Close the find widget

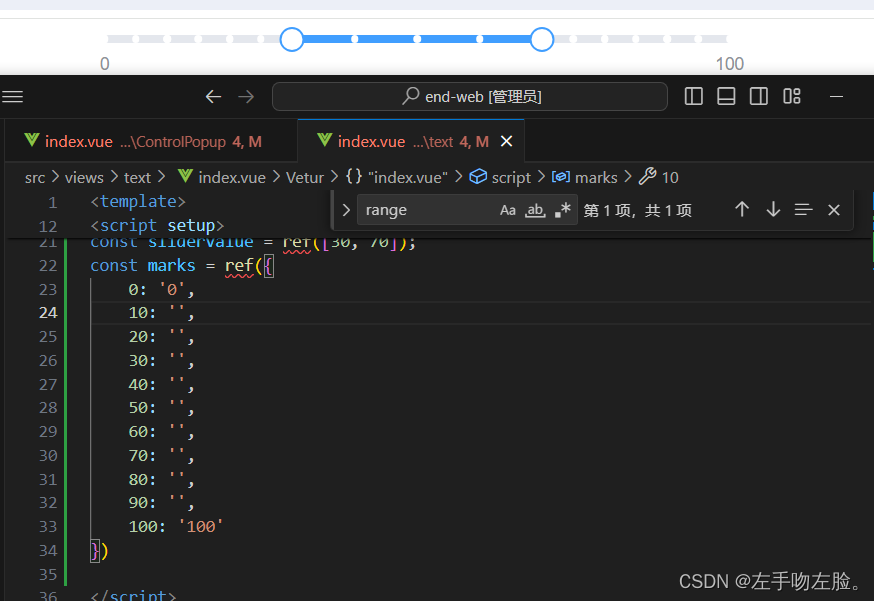834,210
